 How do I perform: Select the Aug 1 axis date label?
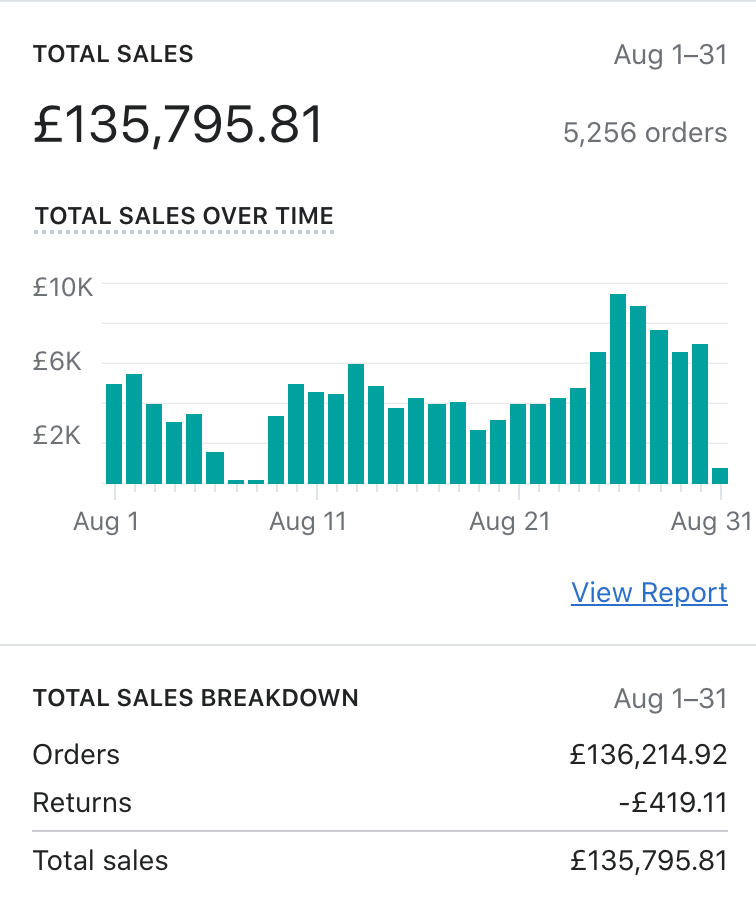105,522
